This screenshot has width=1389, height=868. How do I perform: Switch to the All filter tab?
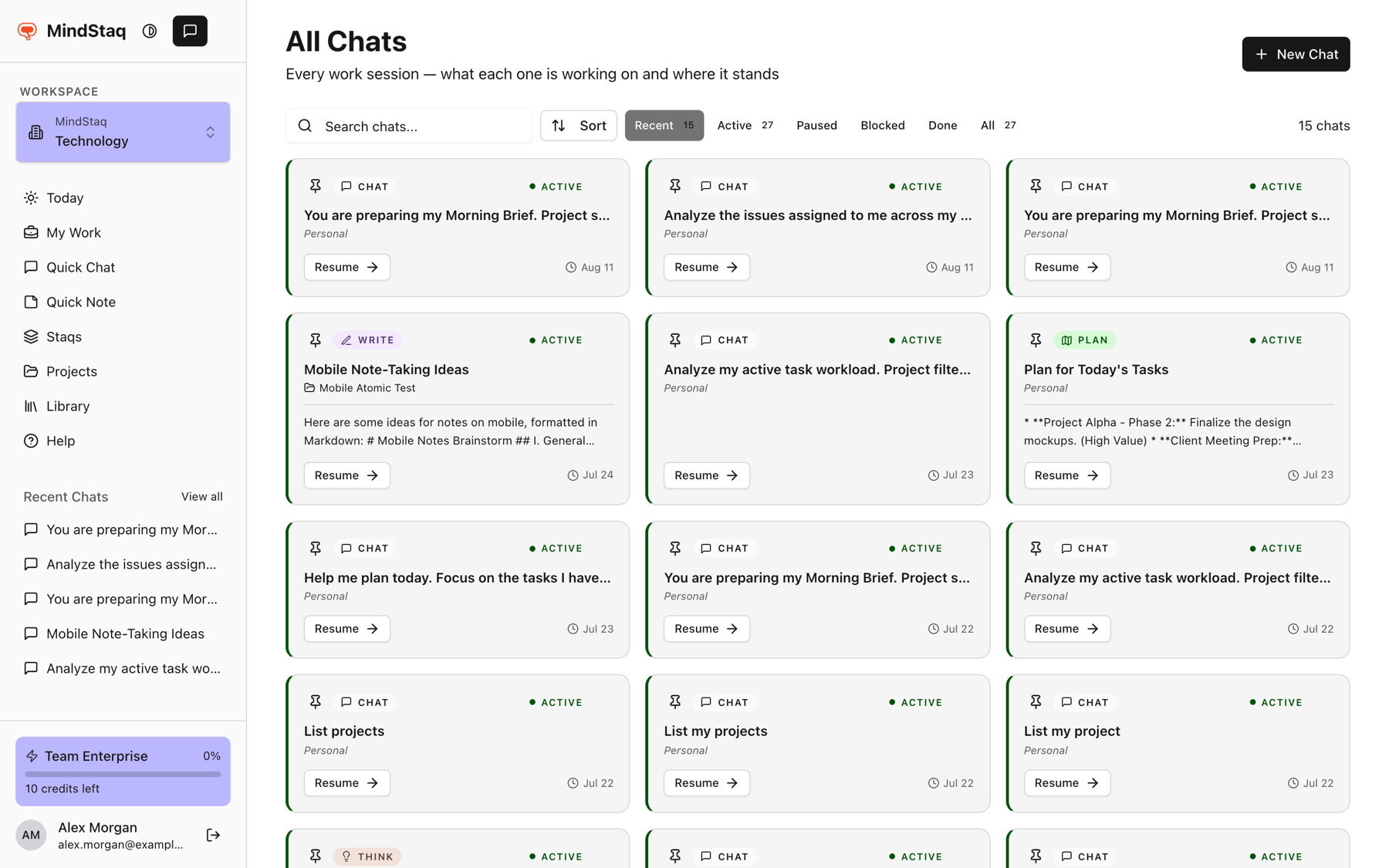coord(999,126)
